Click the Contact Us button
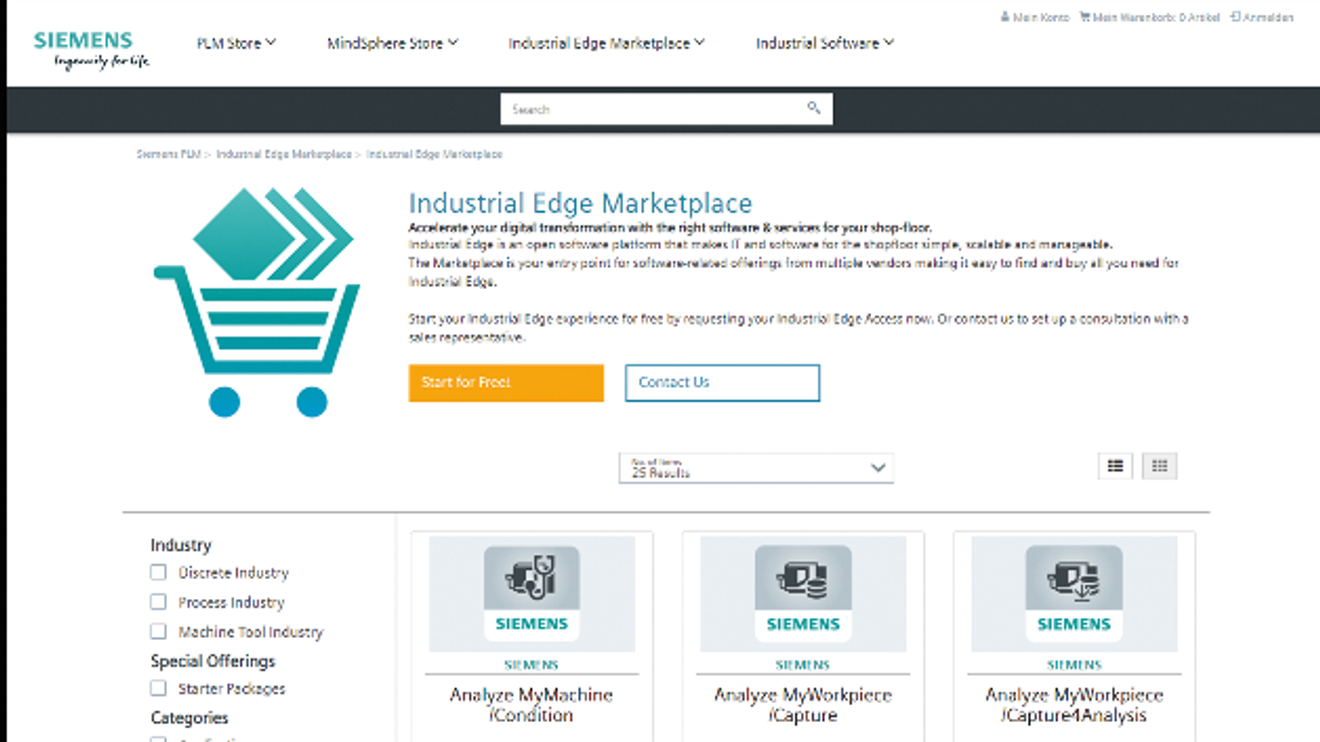Image resolution: width=1320 pixels, height=742 pixels. (722, 383)
